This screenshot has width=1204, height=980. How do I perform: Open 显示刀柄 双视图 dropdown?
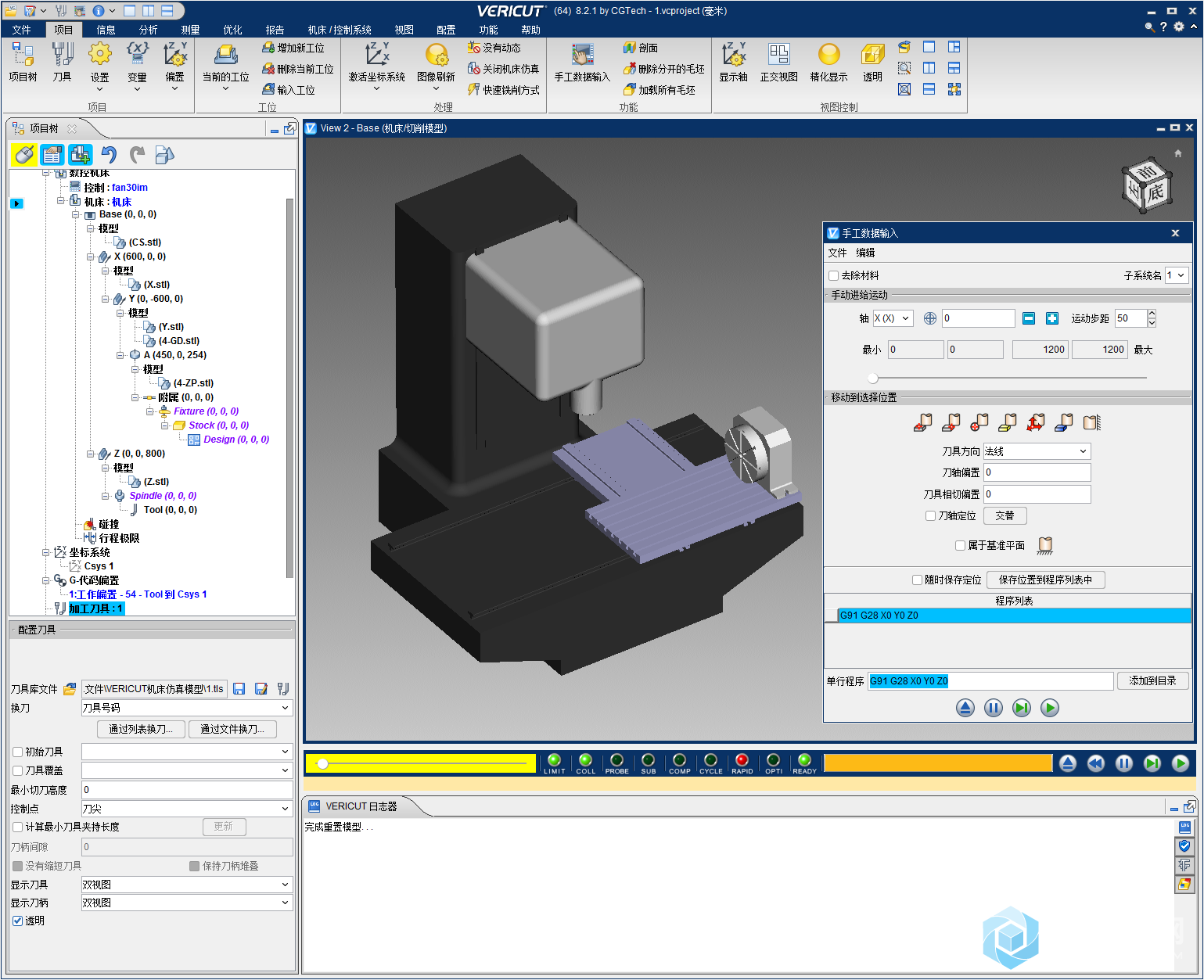(187, 903)
